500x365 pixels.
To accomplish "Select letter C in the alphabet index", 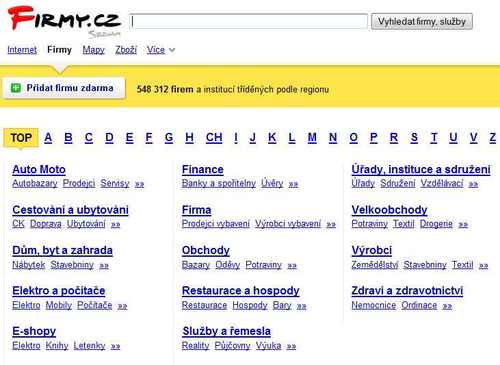I will coord(89,138).
